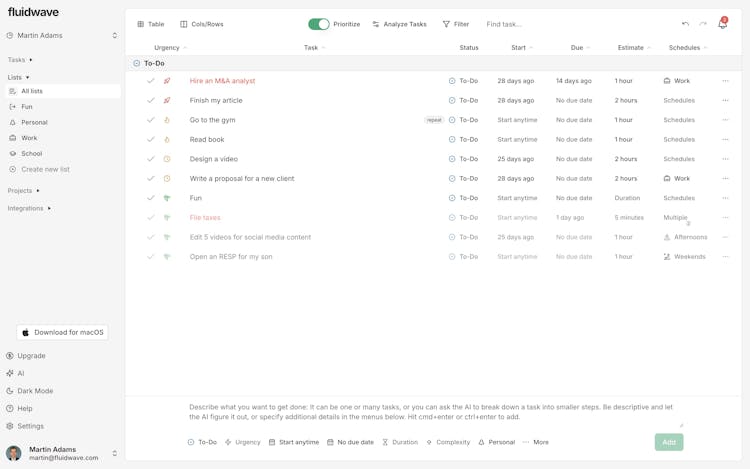
Task: Switch to the Table view
Action: (151, 24)
